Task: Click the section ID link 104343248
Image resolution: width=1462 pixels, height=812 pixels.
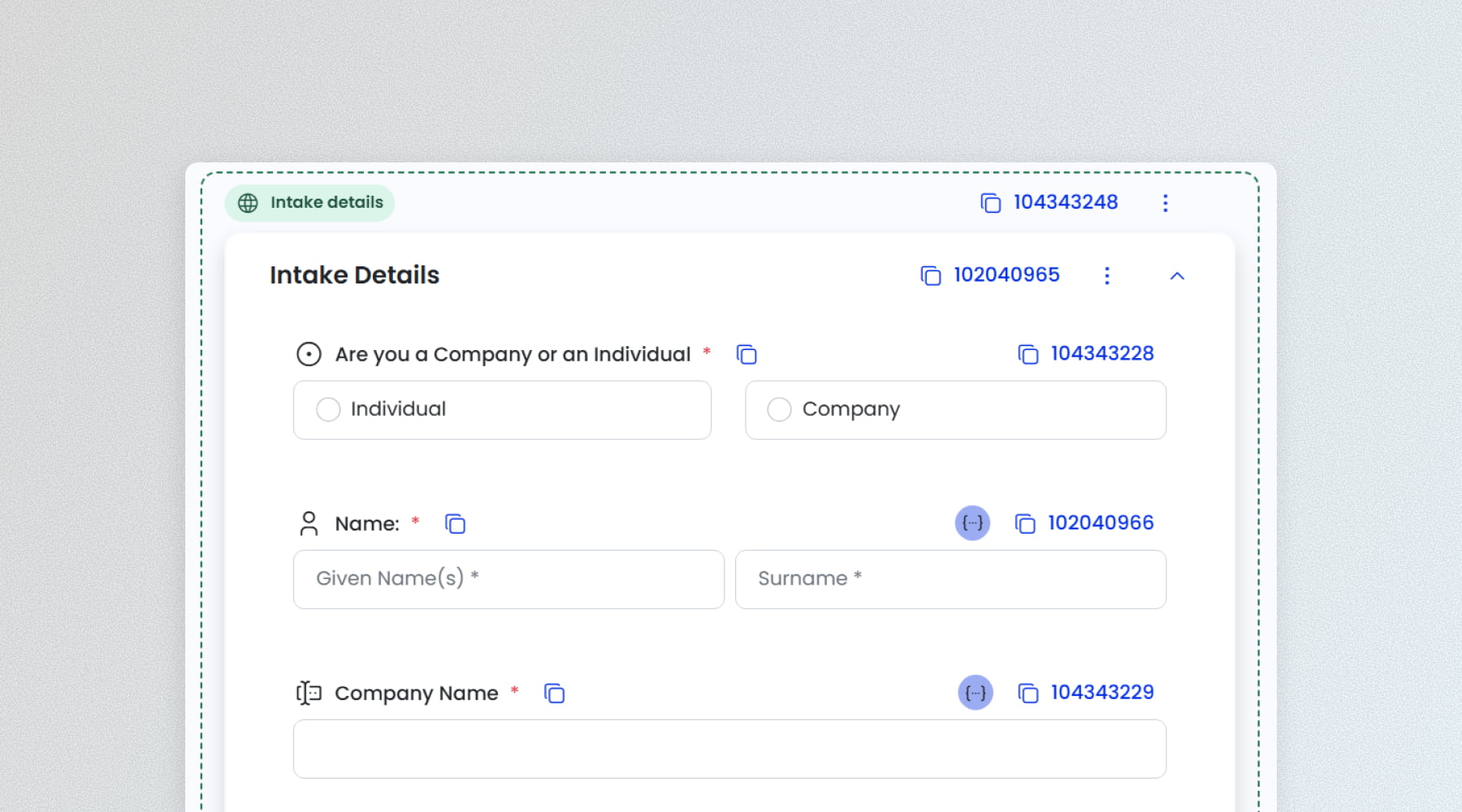Action: [1066, 202]
